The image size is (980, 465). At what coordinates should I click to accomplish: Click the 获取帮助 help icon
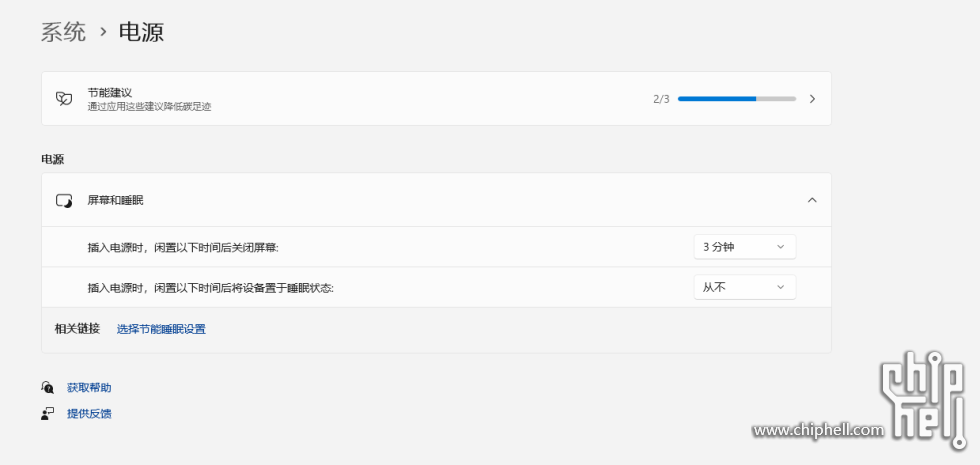coord(48,388)
